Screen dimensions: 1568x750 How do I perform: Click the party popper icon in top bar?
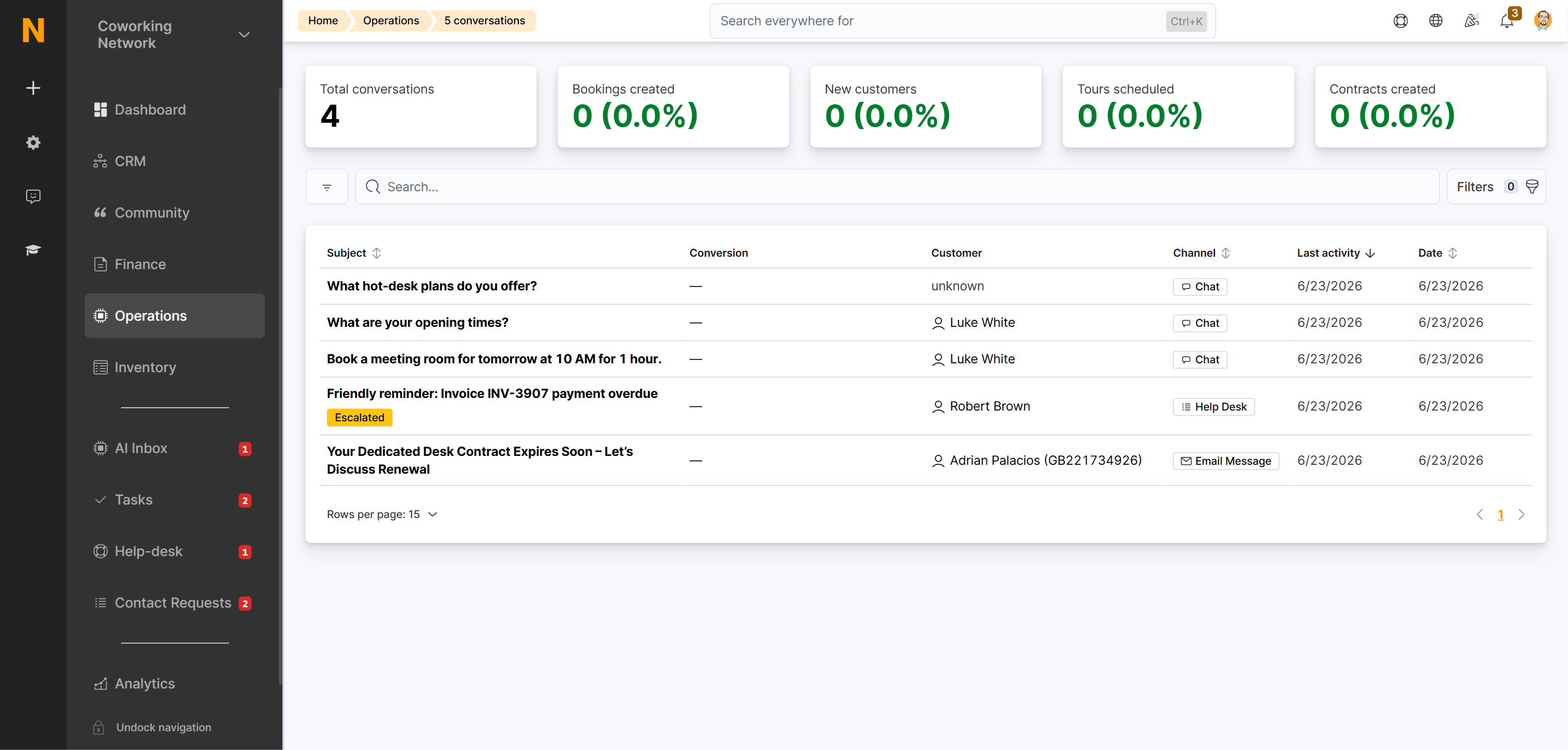click(x=1472, y=21)
